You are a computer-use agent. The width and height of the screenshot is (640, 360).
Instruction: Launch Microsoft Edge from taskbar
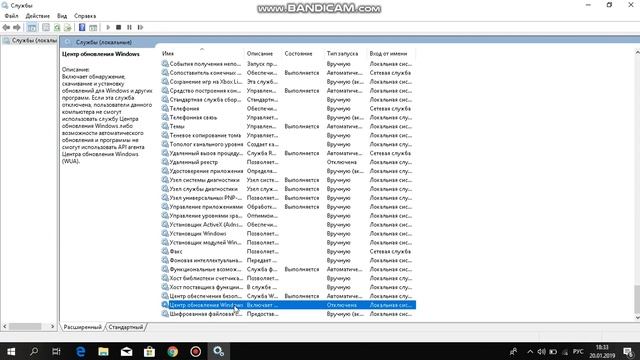(80, 351)
